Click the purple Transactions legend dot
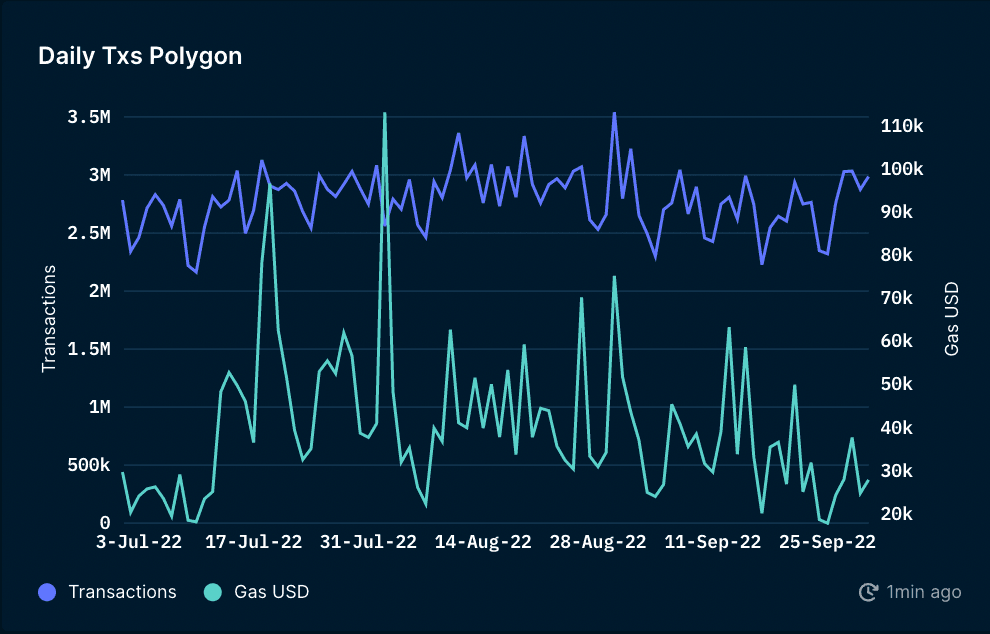Image resolution: width=990 pixels, height=634 pixels. [47, 592]
